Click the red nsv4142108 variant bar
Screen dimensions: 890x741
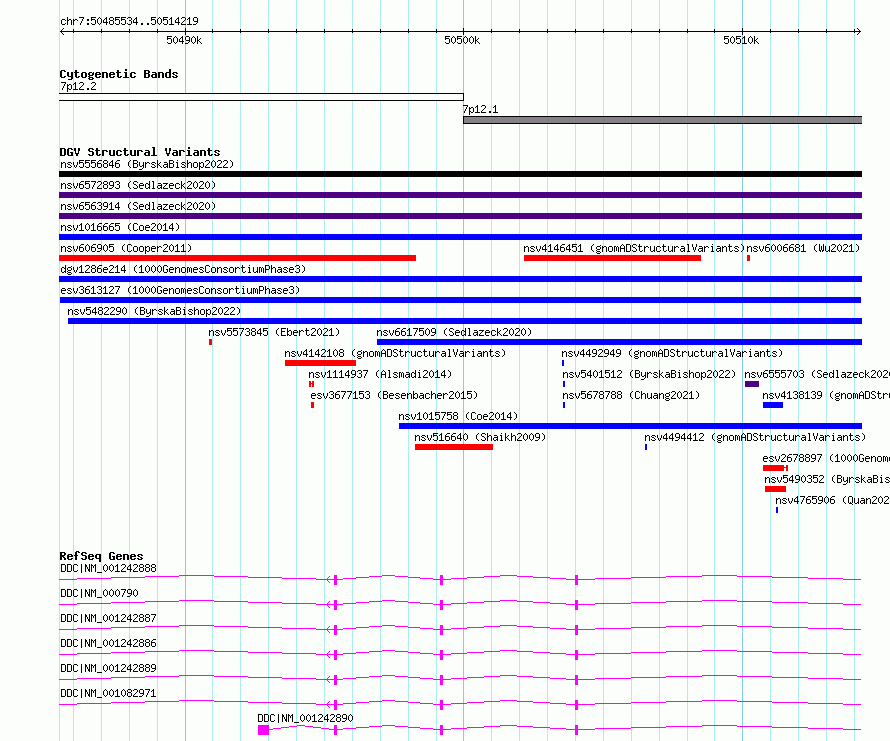click(x=320, y=363)
